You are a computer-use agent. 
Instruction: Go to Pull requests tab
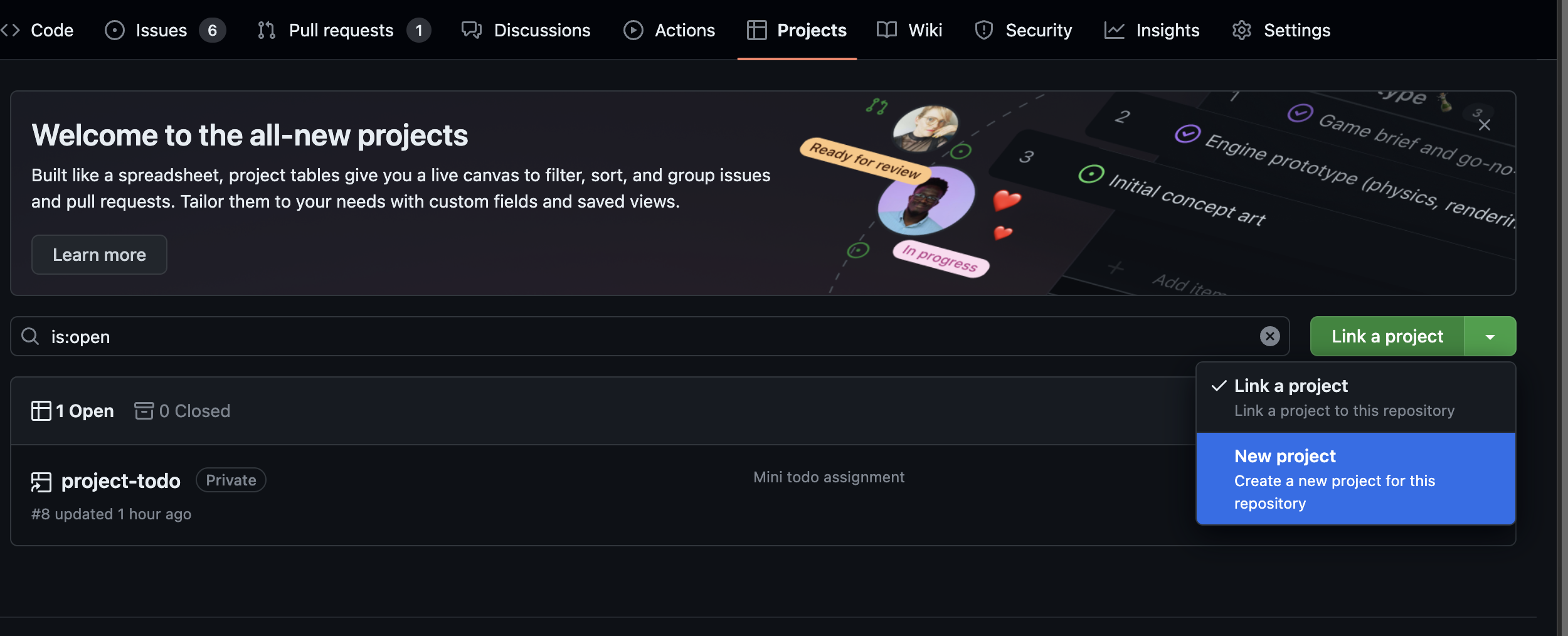(344, 30)
